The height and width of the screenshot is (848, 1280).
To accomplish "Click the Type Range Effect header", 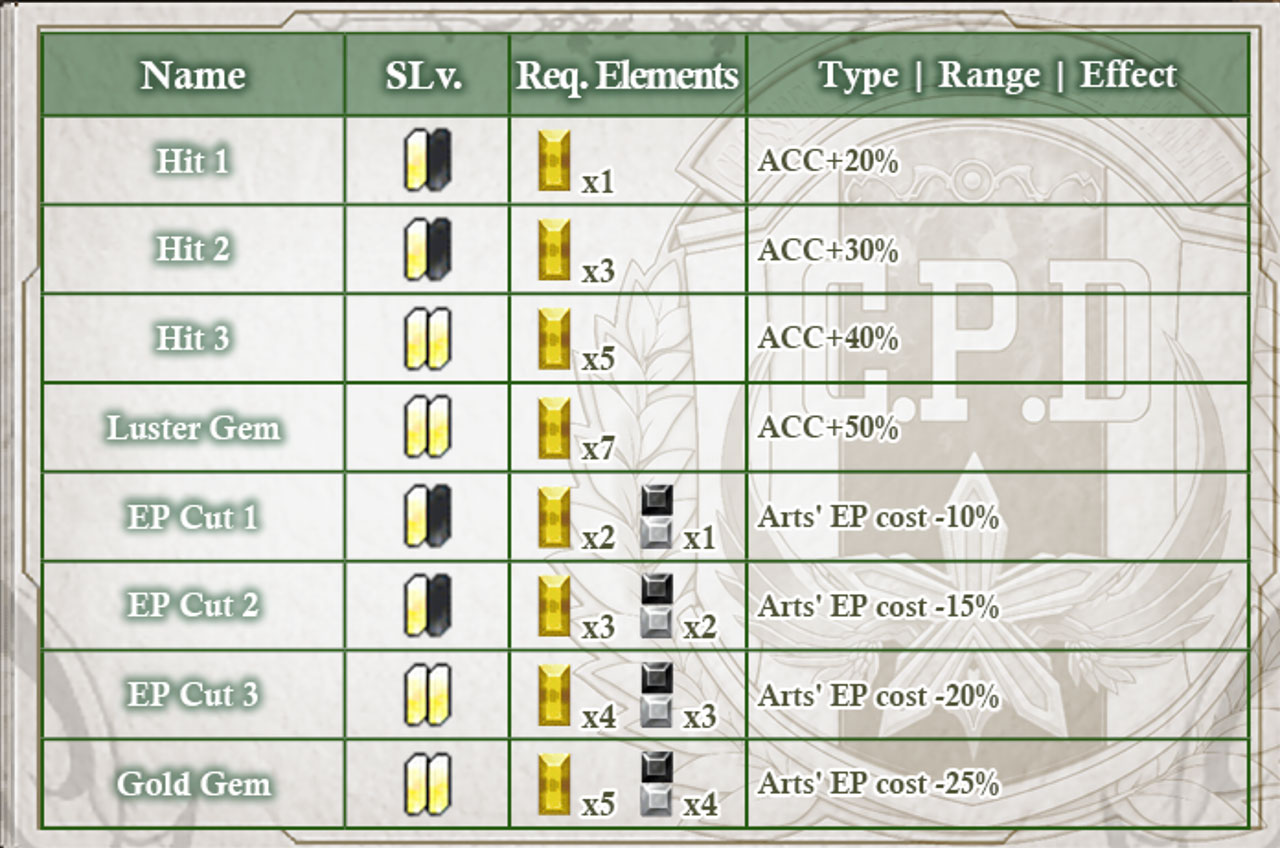I will click(x=998, y=75).
